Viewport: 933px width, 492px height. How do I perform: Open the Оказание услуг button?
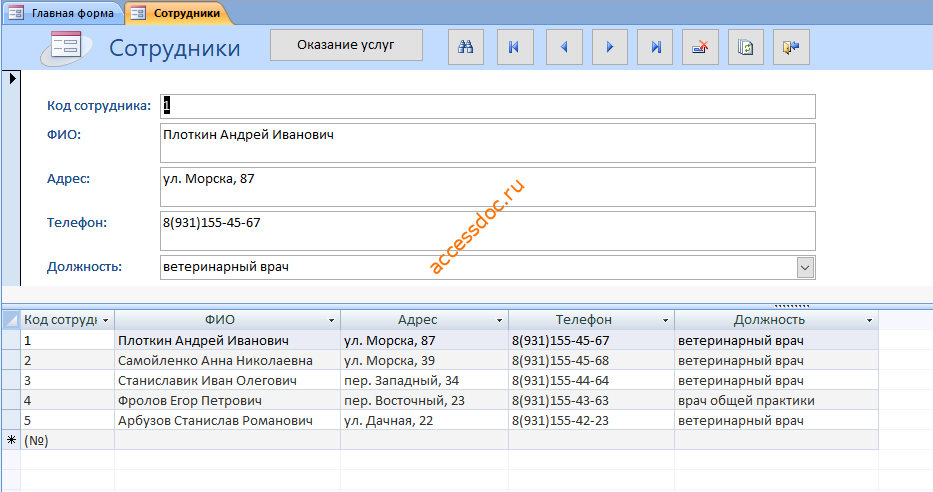[x=346, y=45]
